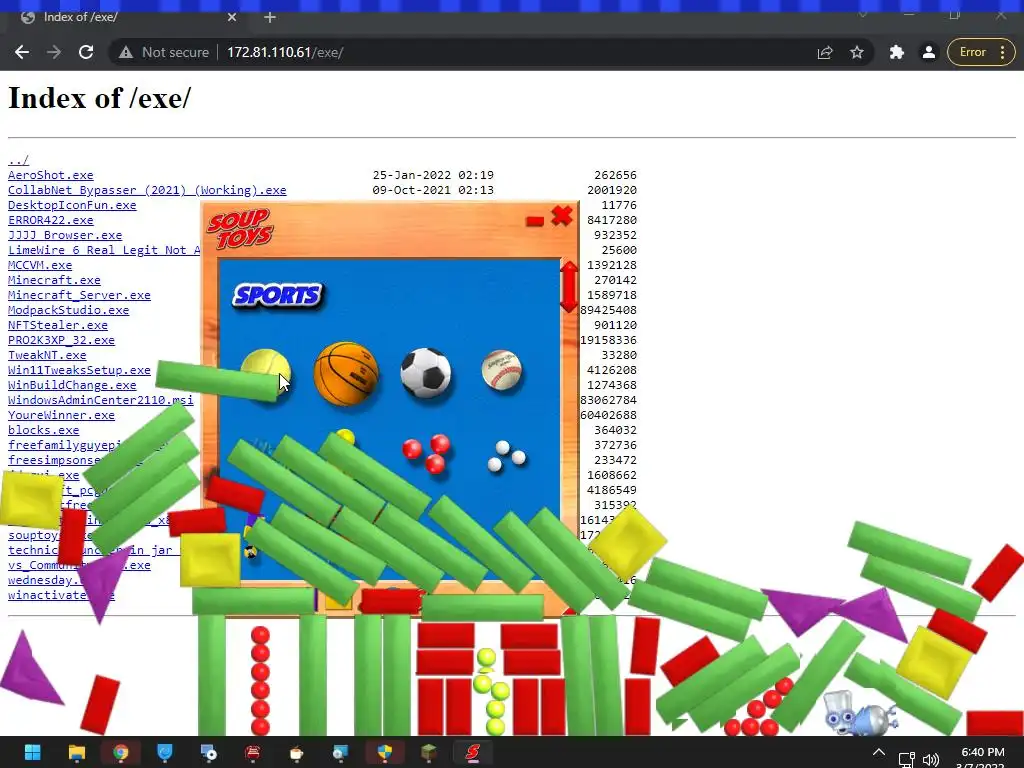This screenshot has height=768, width=1024.
Task: Pick the basketball in Soup Toys
Action: pyautogui.click(x=346, y=374)
